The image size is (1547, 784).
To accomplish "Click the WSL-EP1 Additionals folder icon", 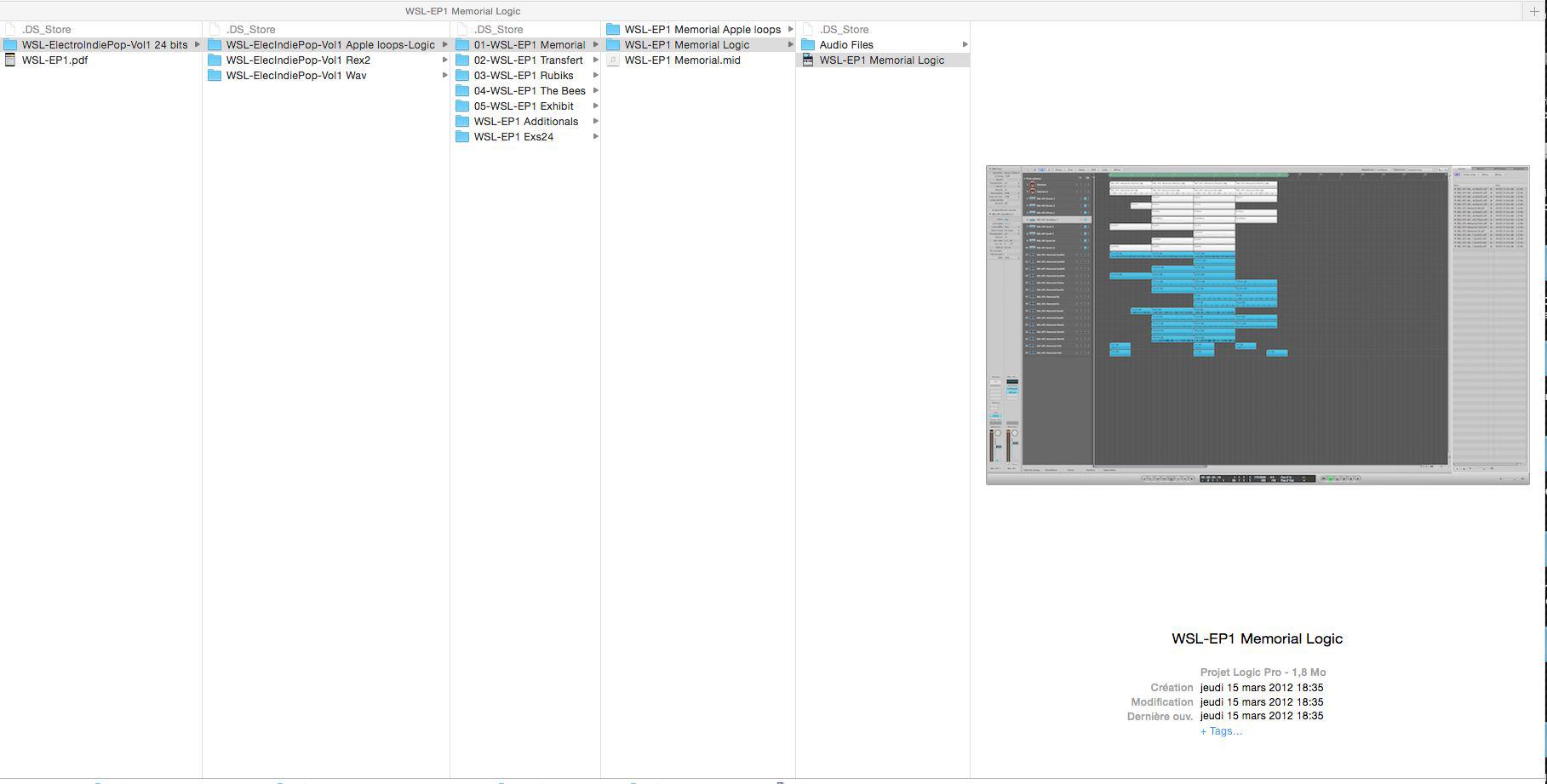I will pos(462,121).
